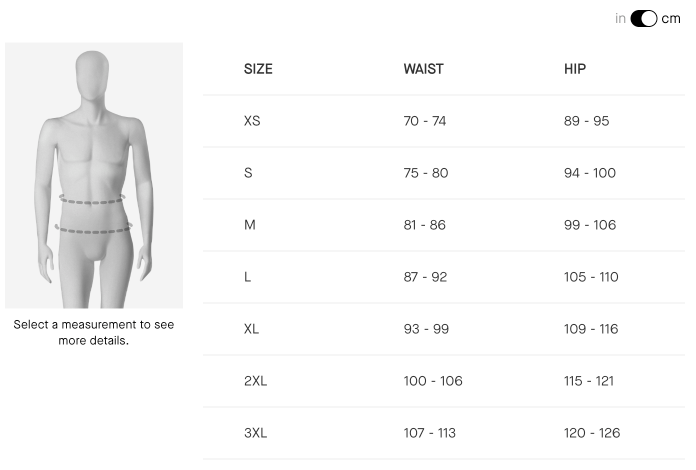Select the hip dashed line on mannequin
This screenshot has width=696, height=470.
pos(93,228)
